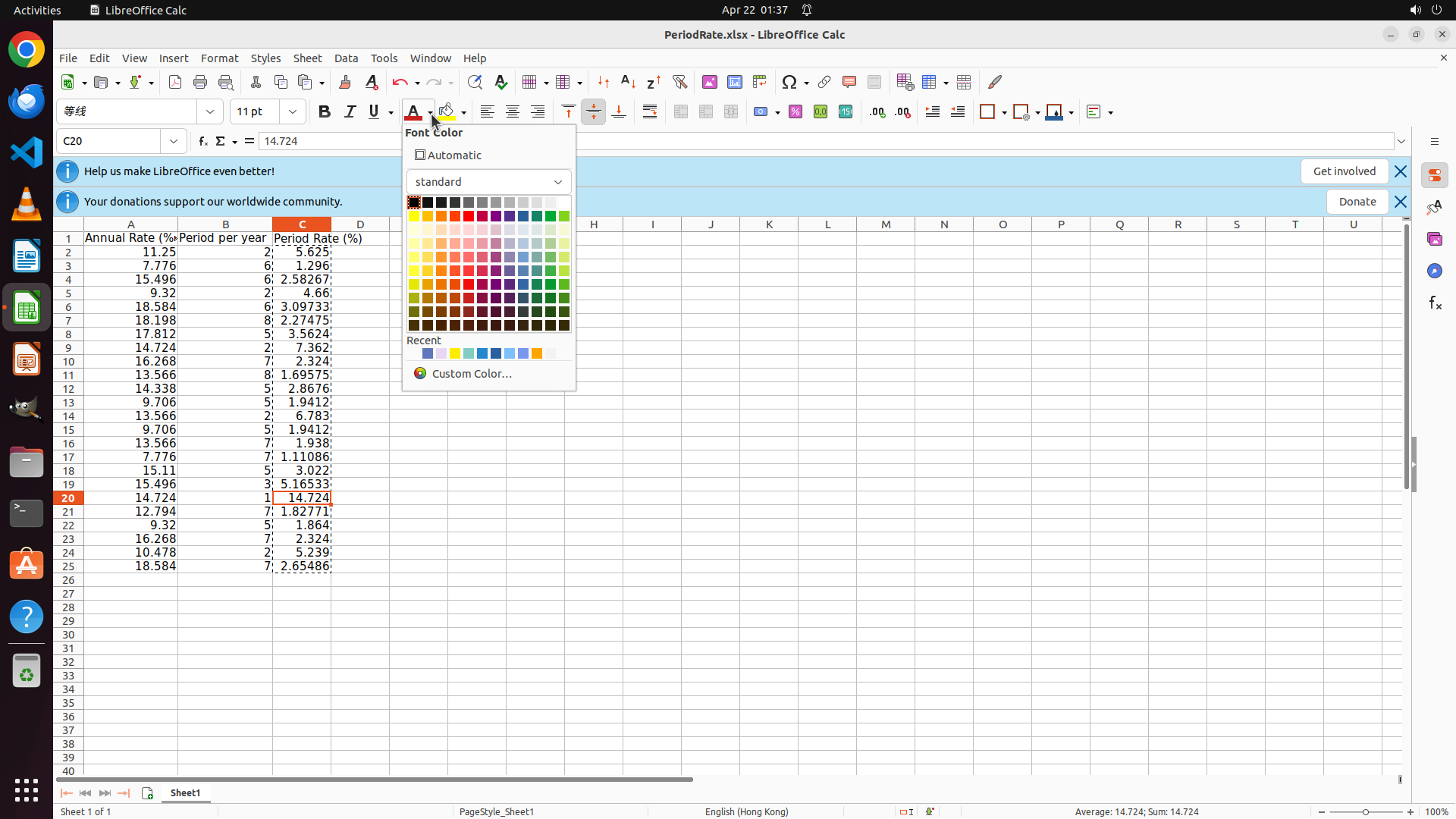Open the sidebar Navigator panel icon
Viewport: 1456px width, 819px height.
pos(1434,271)
